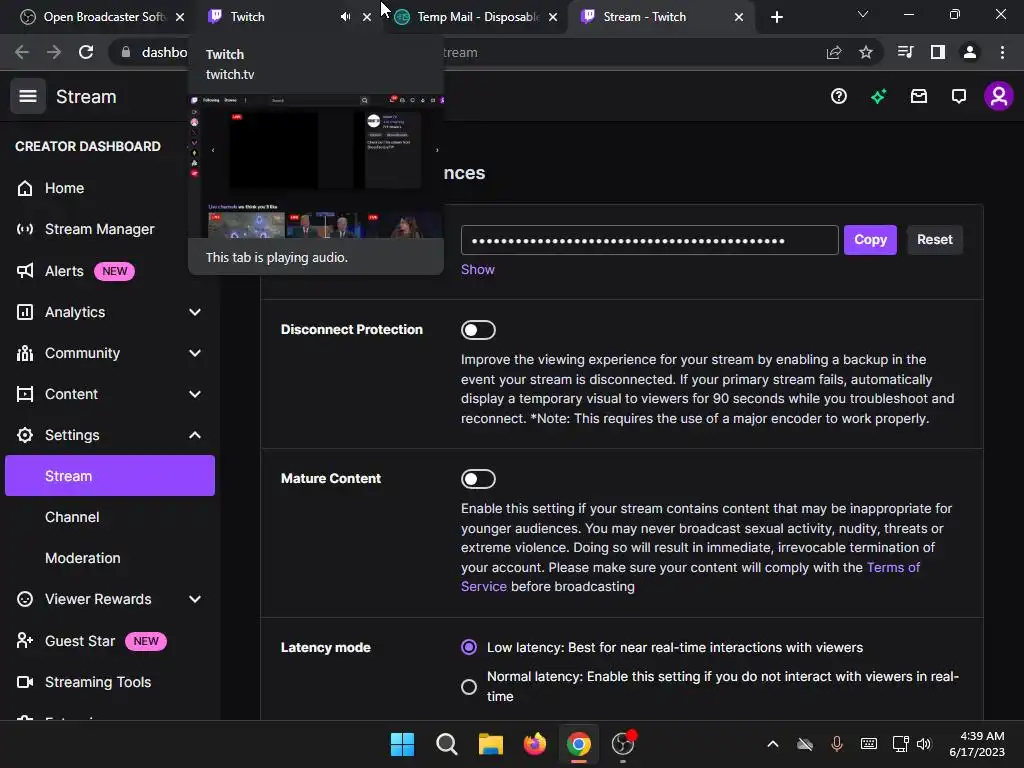Close the Temp Mail tab

pyautogui.click(x=553, y=17)
